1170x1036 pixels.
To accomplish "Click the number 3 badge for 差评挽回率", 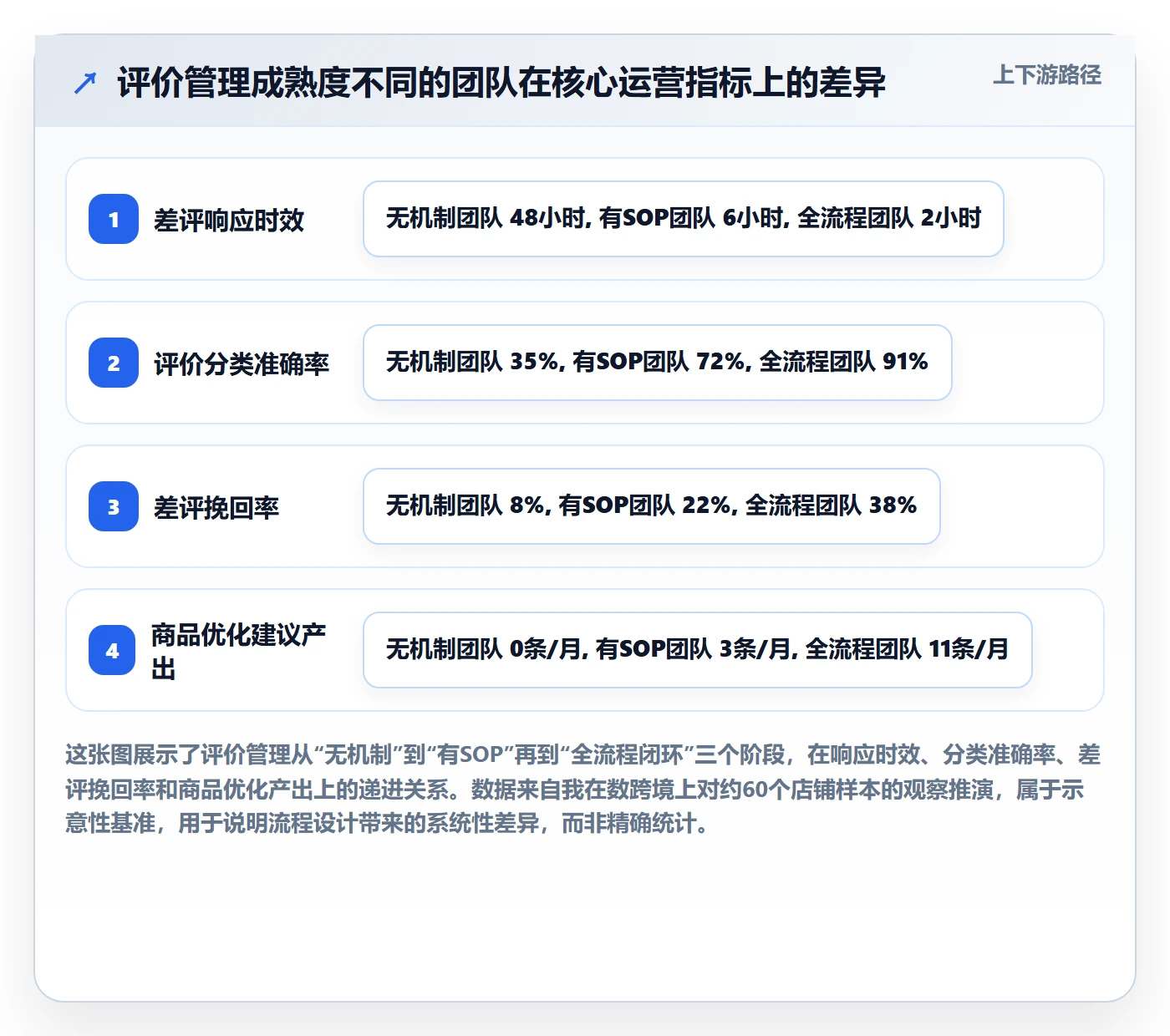I will click(x=114, y=506).
